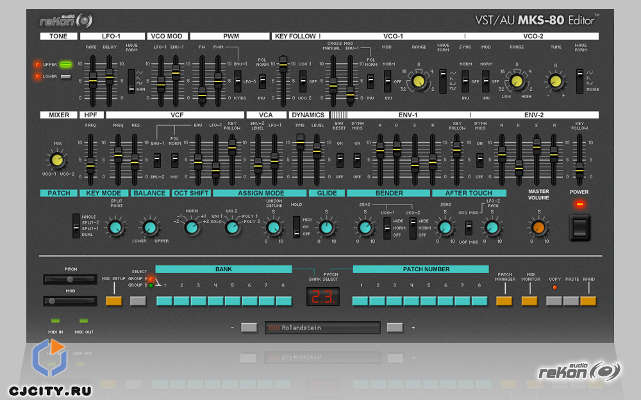This screenshot has height=400, width=641.
Task: Click the Key Follow slider handle
Action: pos(283,62)
